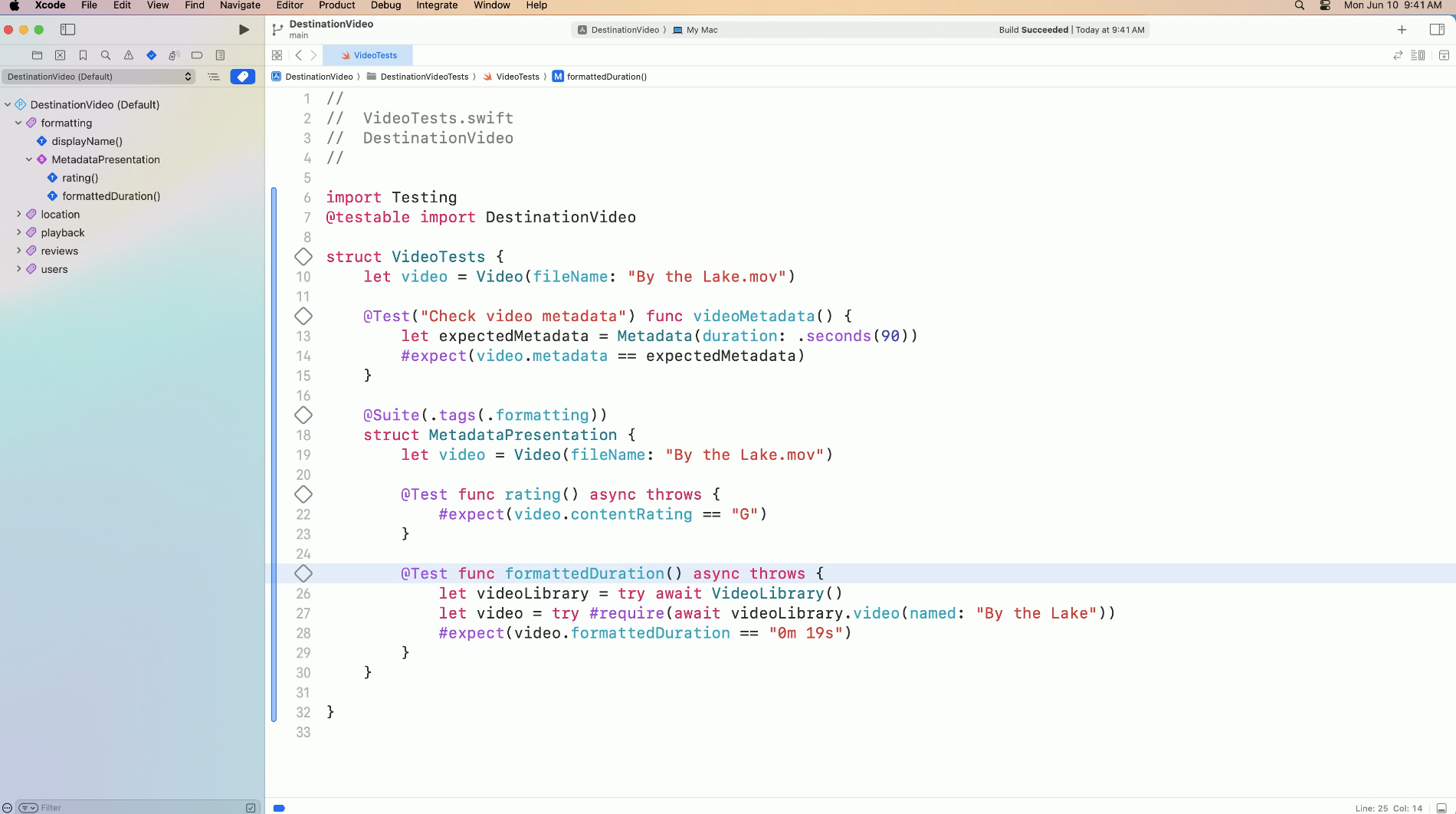1456x814 pixels.
Task: Open the Breakpoint navigator
Action: (x=197, y=55)
